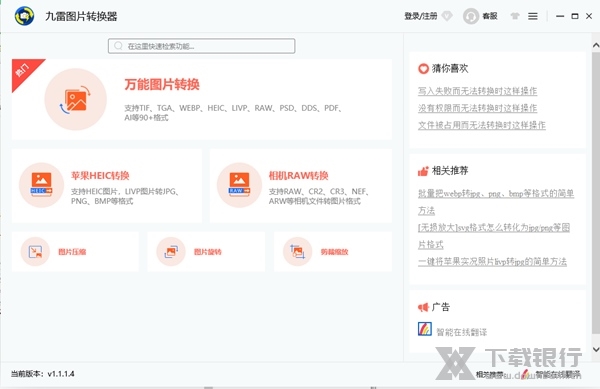The width and height of the screenshot is (600, 389).
Task: Click 登录/注册 to log in
Action: [x=421, y=16]
